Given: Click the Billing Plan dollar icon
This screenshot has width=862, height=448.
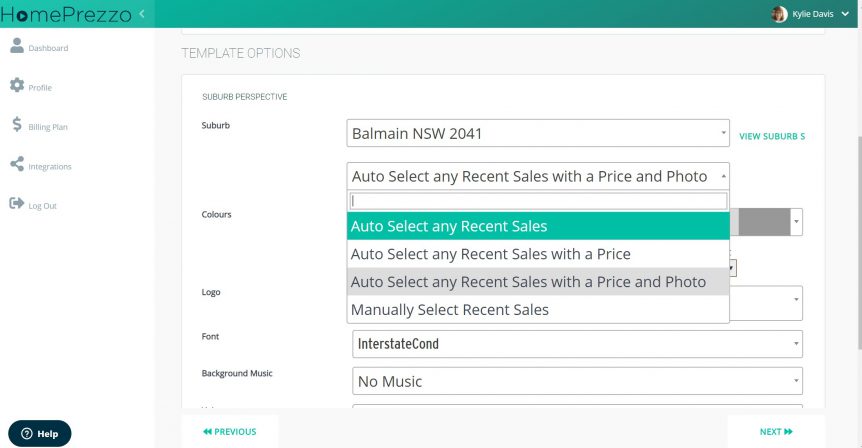Looking at the screenshot, I should [17, 124].
